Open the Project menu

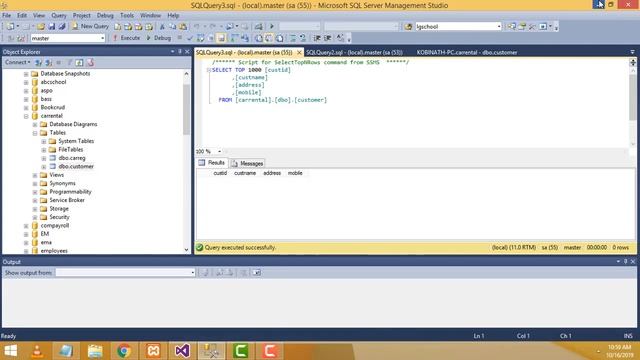(82, 16)
